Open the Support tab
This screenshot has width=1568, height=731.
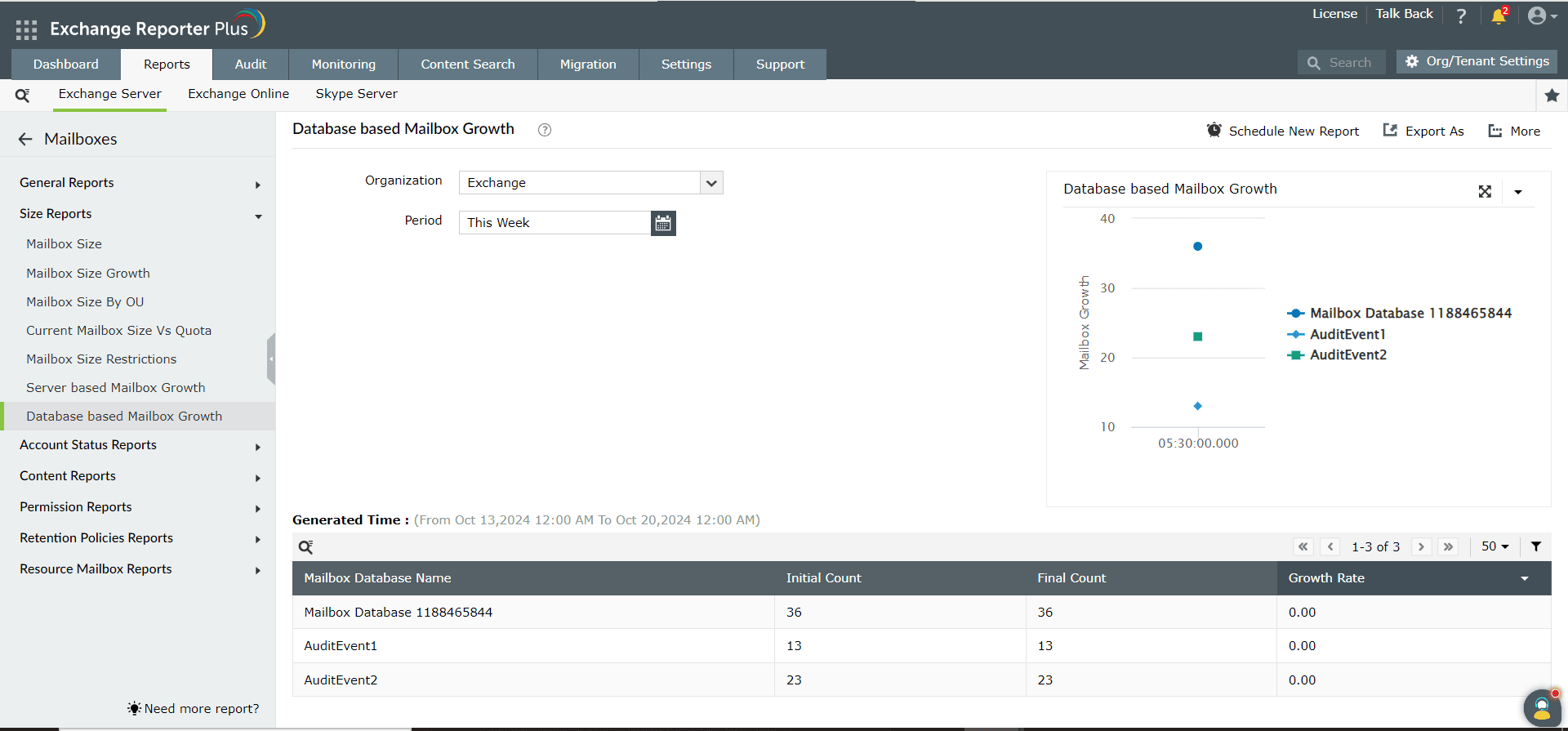[780, 65]
